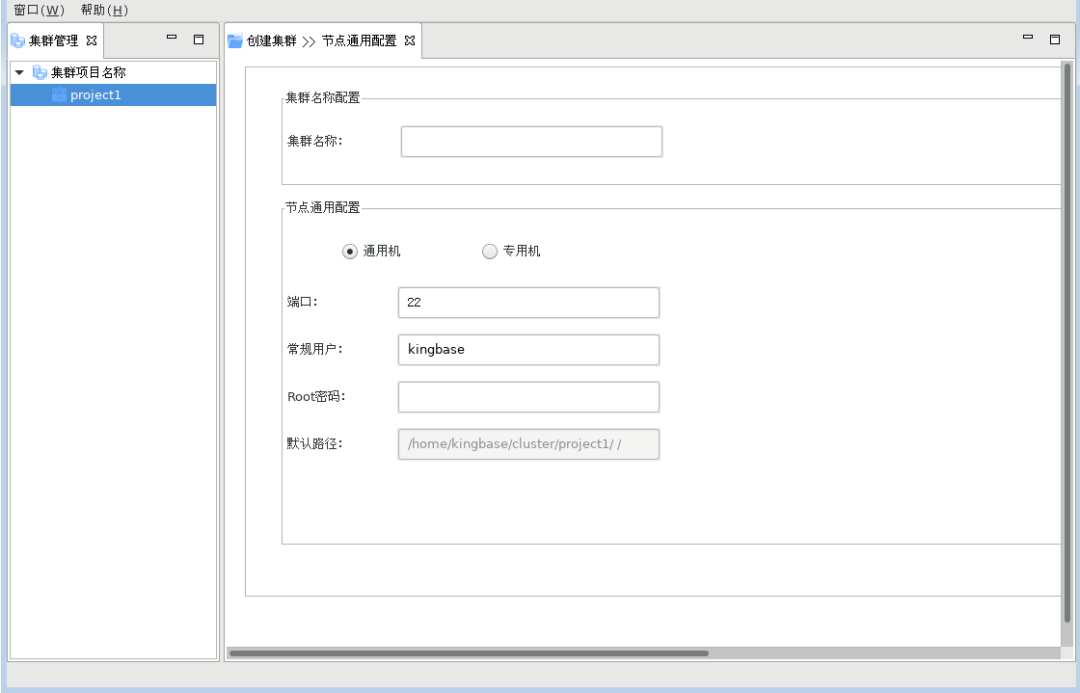The image size is (1080, 693).
Task: Select the 通用机 radio option
Action: [349, 252]
